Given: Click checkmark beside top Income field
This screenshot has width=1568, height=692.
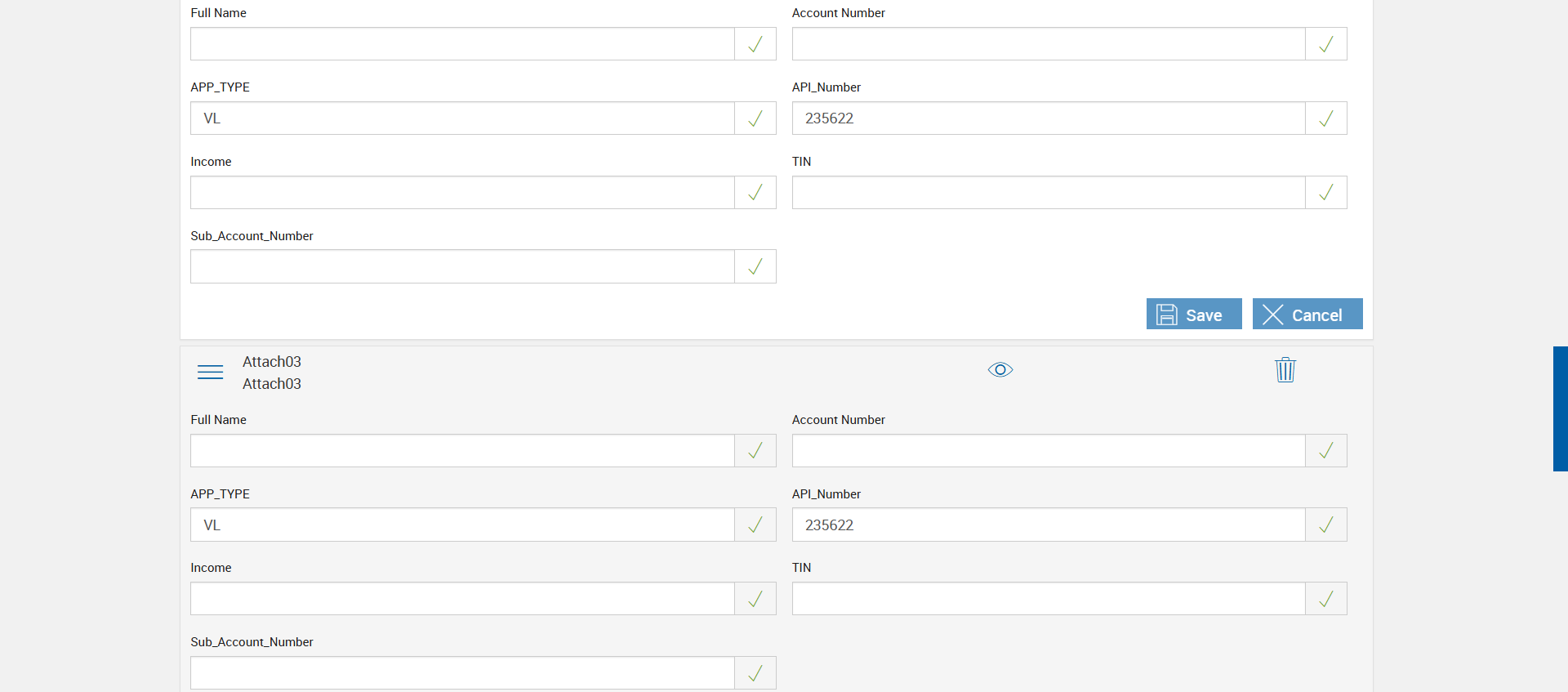Looking at the screenshot, I should click(x=755, y=193).
